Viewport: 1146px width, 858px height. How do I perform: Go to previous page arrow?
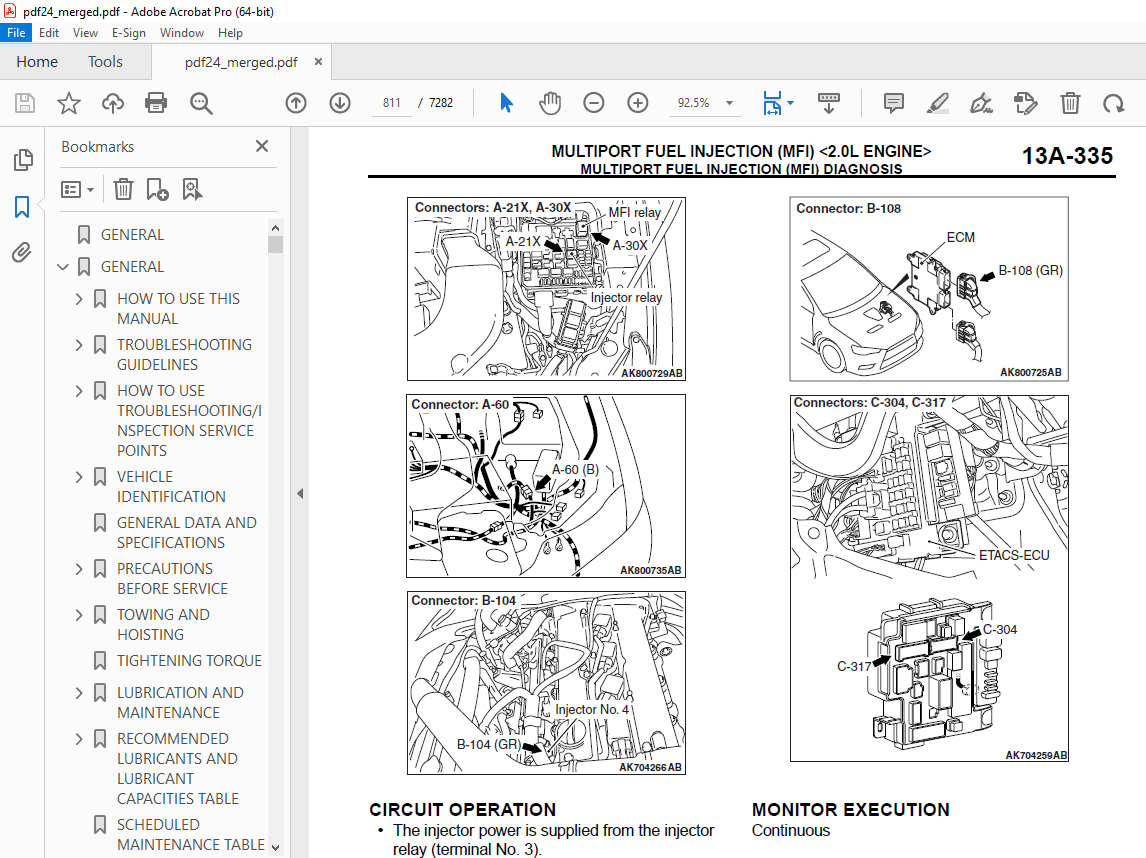pyautogui.click(x=296, y=103)
